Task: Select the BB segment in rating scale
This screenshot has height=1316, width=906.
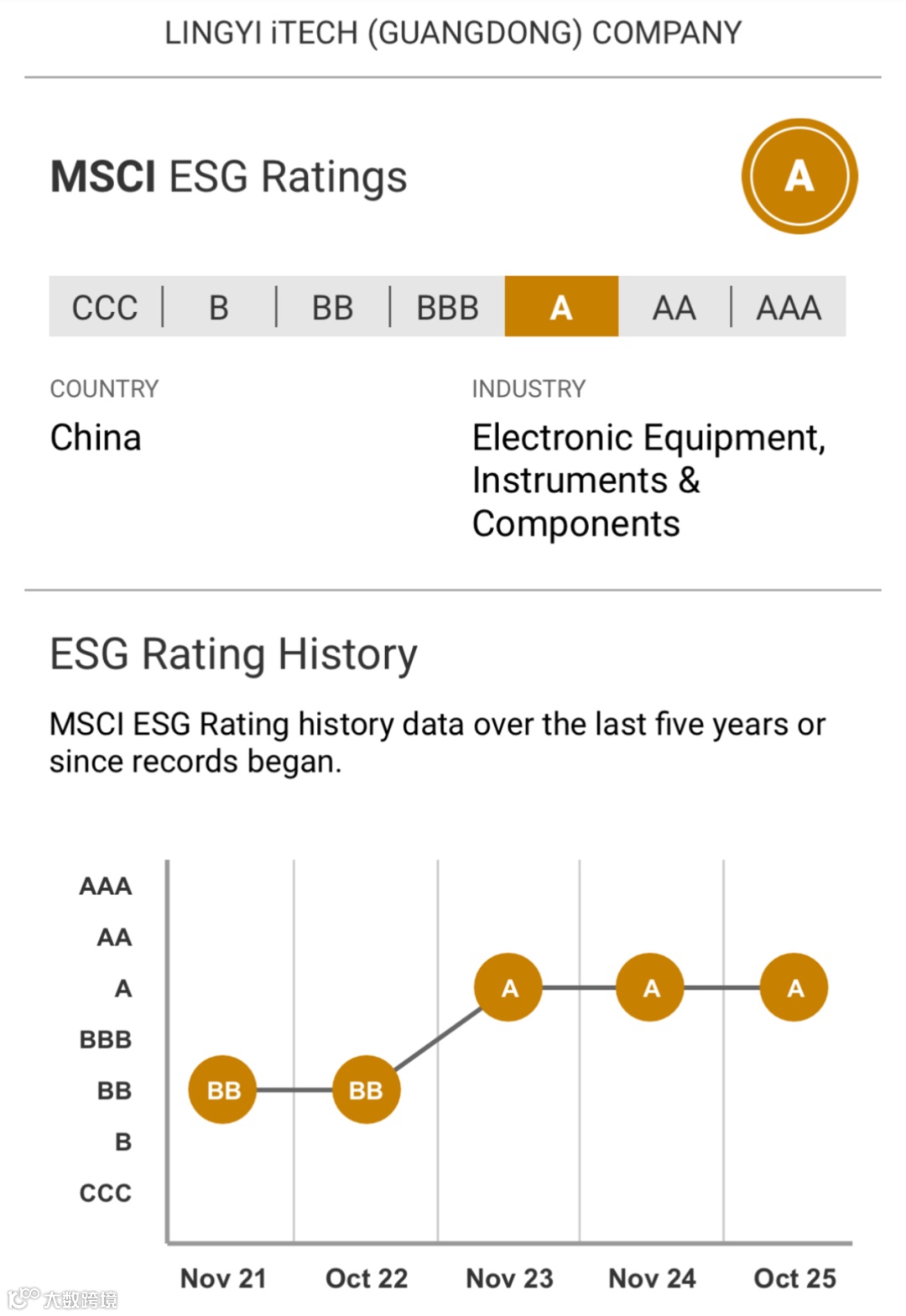Action: (333, 307)
